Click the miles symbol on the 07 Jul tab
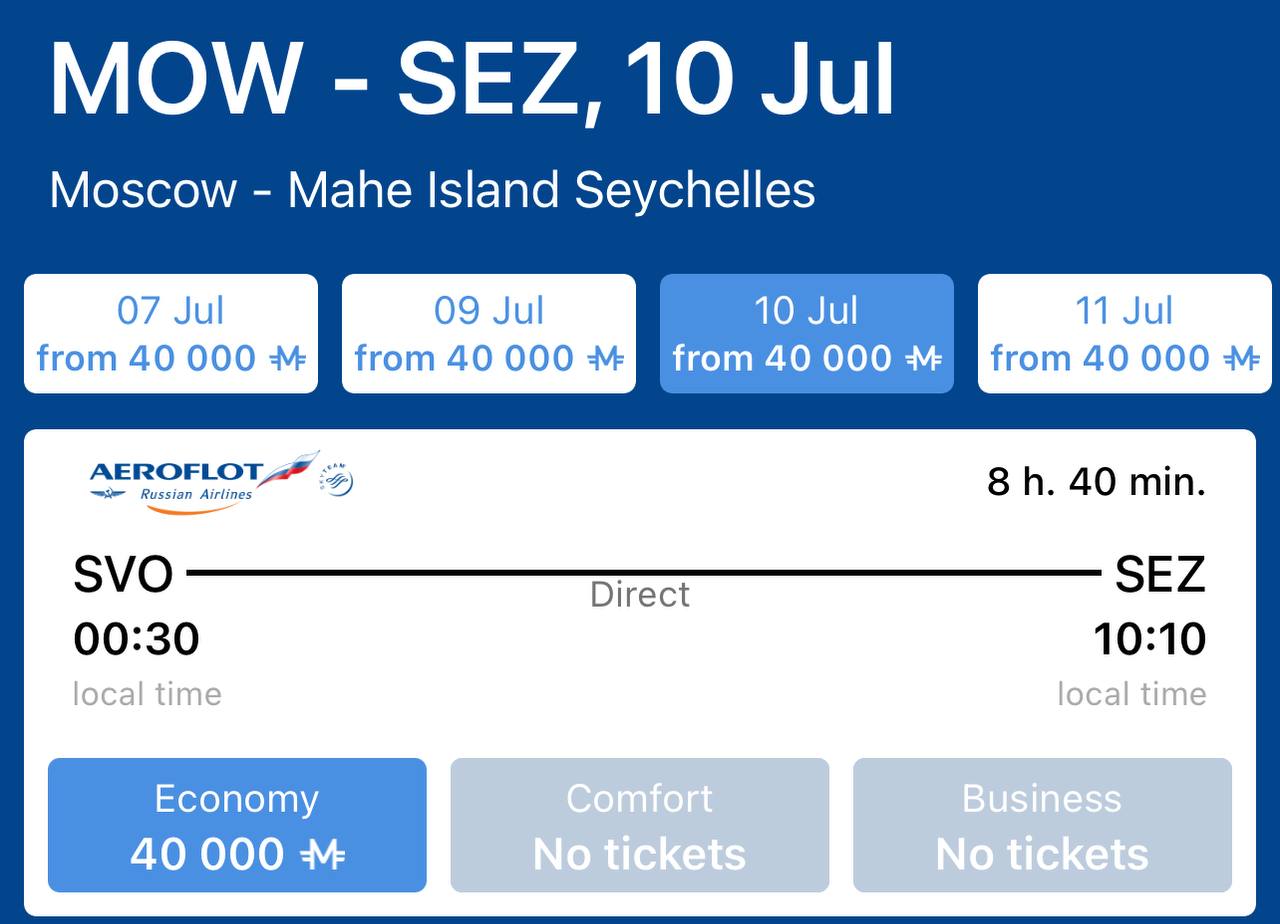The image size is (1280, 924). tap(287, 358)
